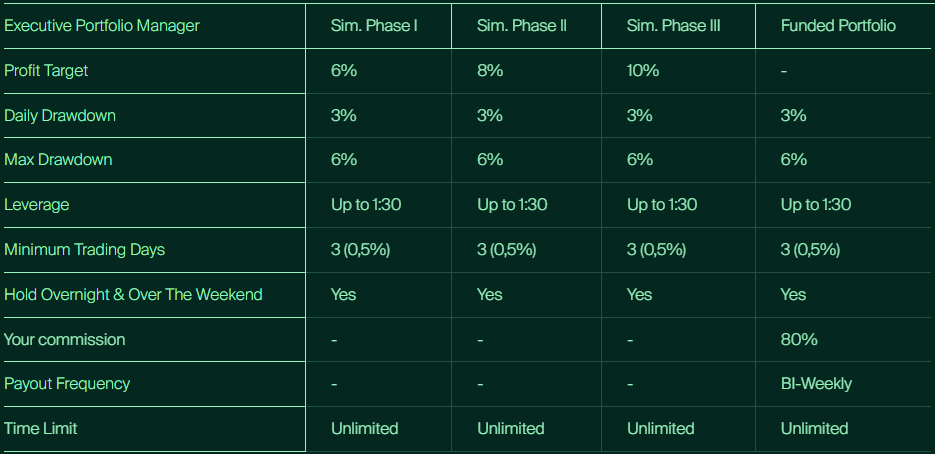Select the Funded Portfolio column header
The image size is (935, 454).
point(838,25)
